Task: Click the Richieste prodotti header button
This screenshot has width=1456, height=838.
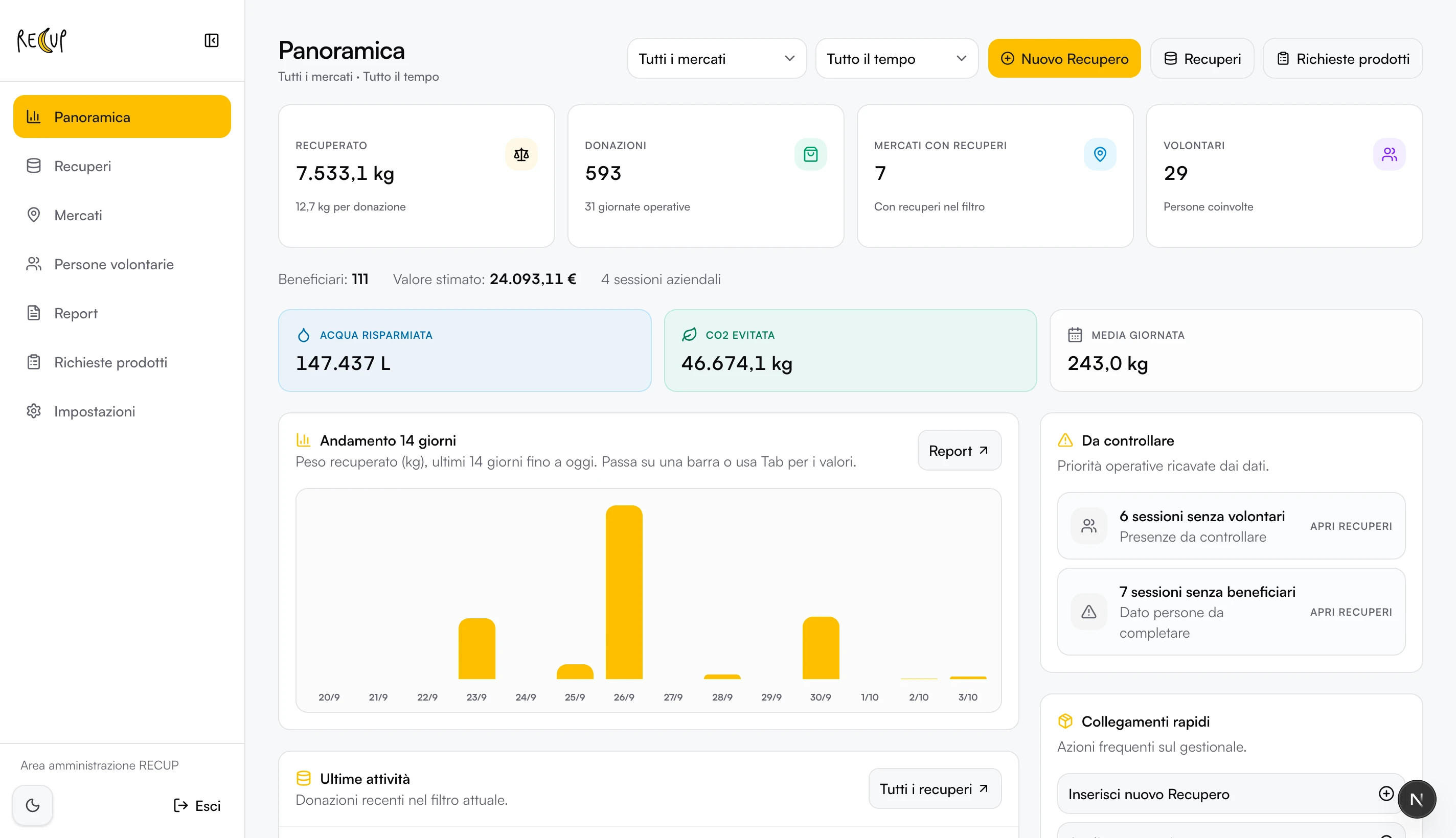Action: tap(1343, 59)
